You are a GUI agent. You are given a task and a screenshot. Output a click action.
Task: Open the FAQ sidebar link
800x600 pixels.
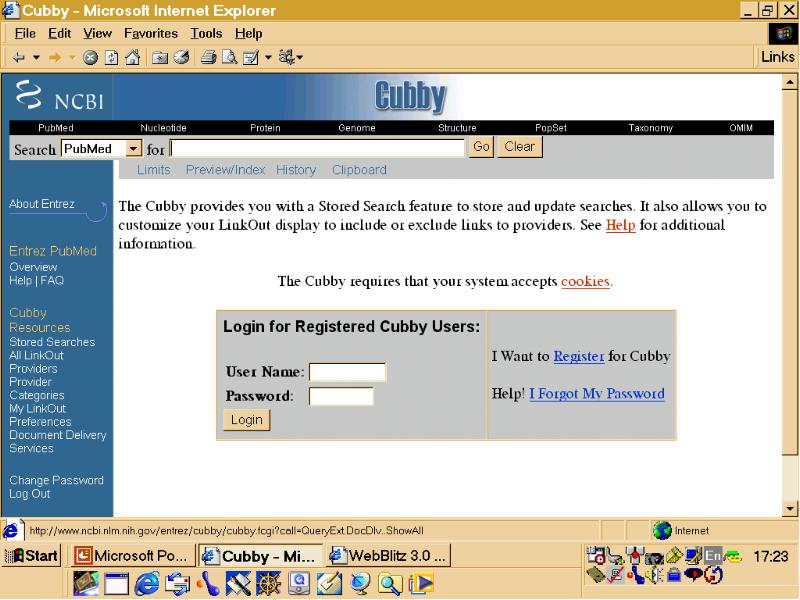click(52, 281)
